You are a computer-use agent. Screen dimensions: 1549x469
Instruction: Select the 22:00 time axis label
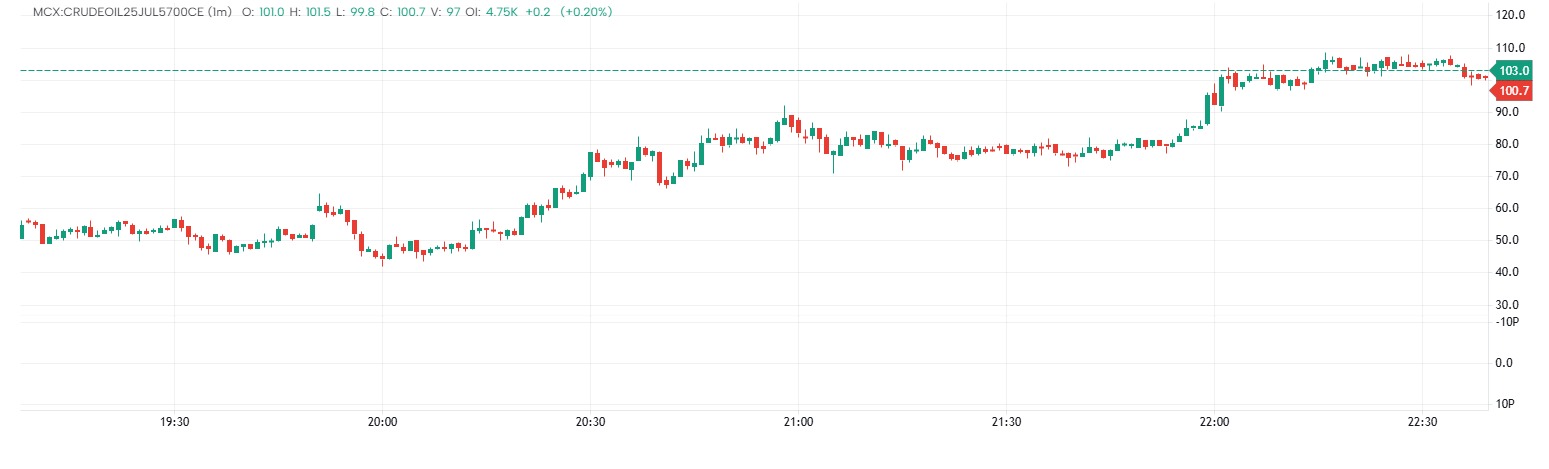(1213, 422)
